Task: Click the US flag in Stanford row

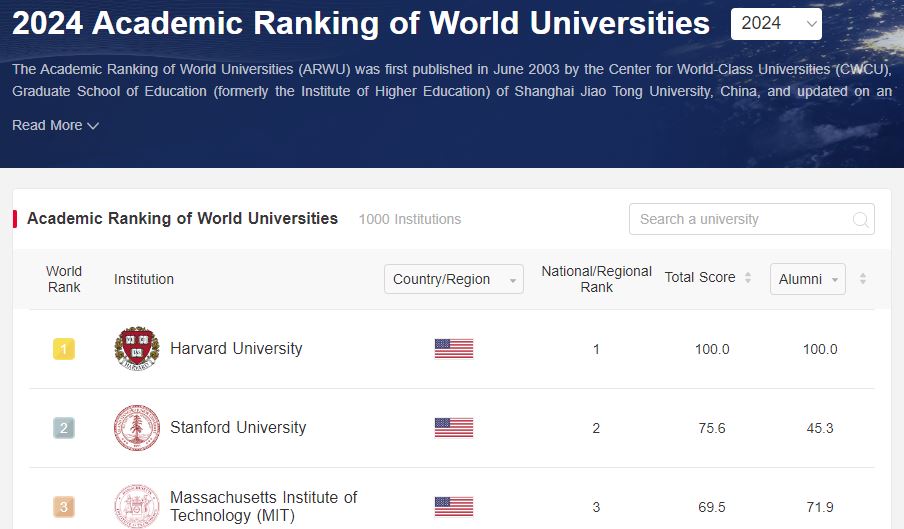Action: [x=454, y=428]
